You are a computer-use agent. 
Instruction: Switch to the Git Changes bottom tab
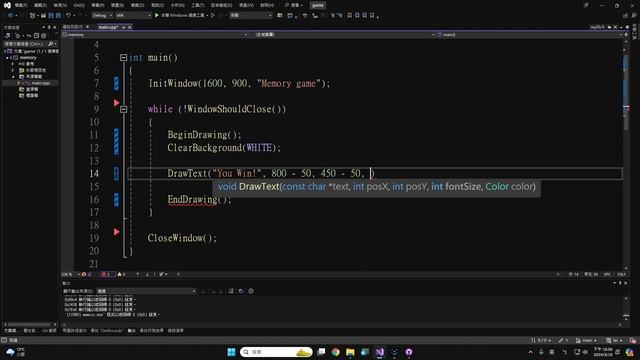(x=49, y=330)
